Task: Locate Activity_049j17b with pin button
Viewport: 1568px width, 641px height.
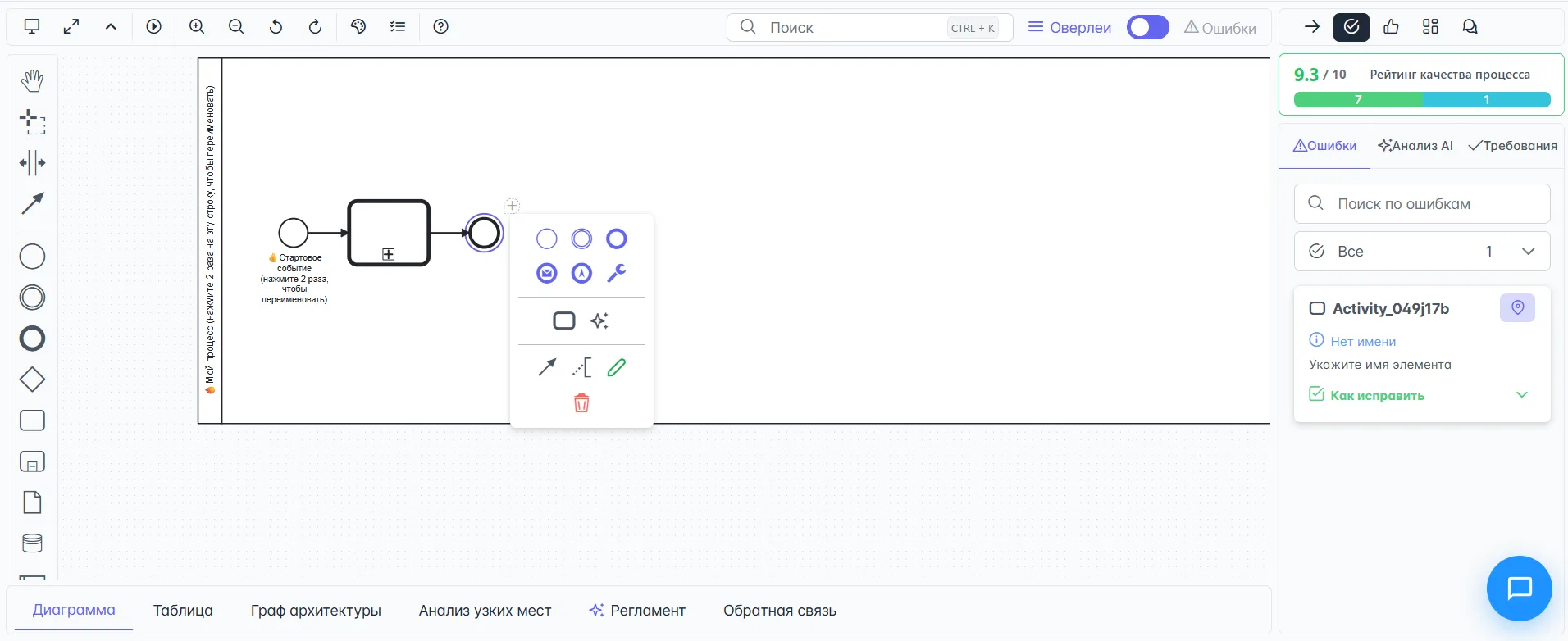Action: pos(1517,308)
